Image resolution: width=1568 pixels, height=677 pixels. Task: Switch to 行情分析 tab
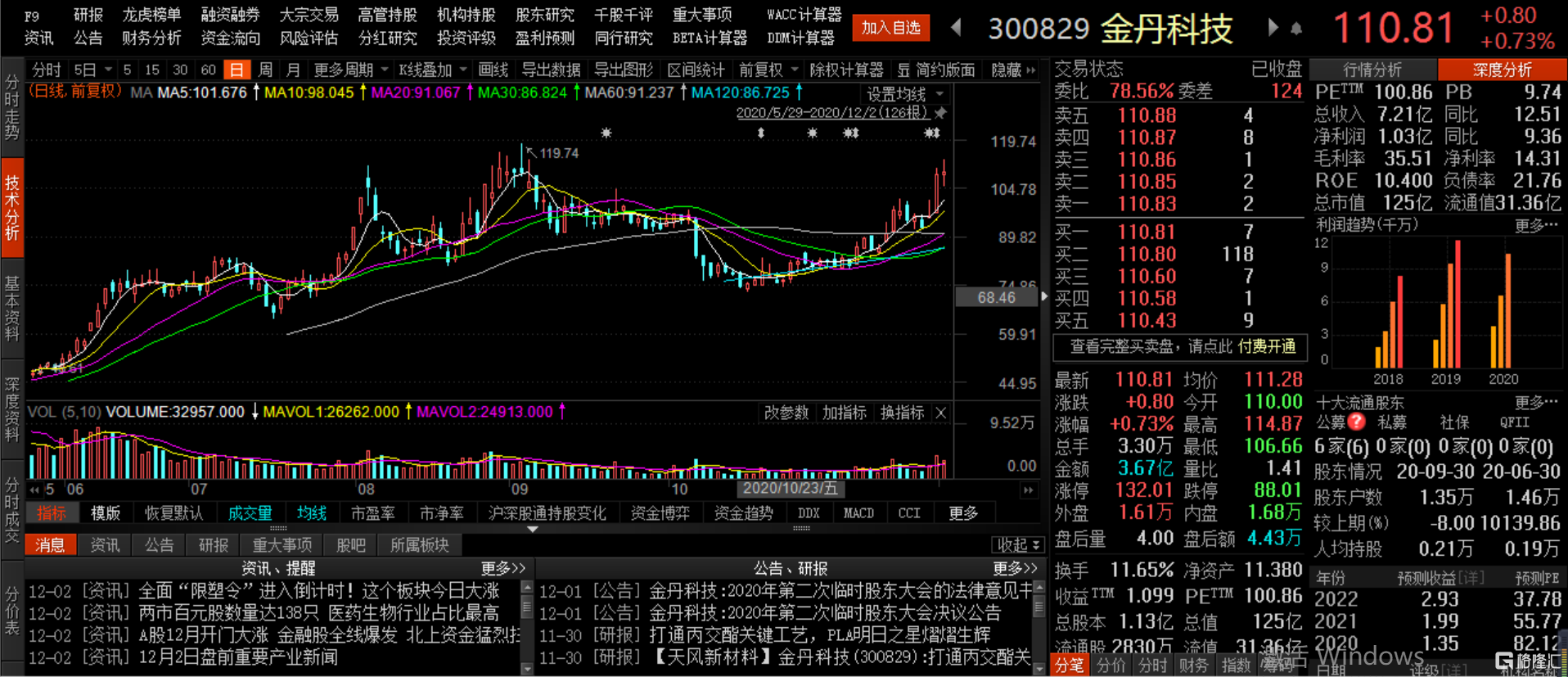coord(1372,70)
